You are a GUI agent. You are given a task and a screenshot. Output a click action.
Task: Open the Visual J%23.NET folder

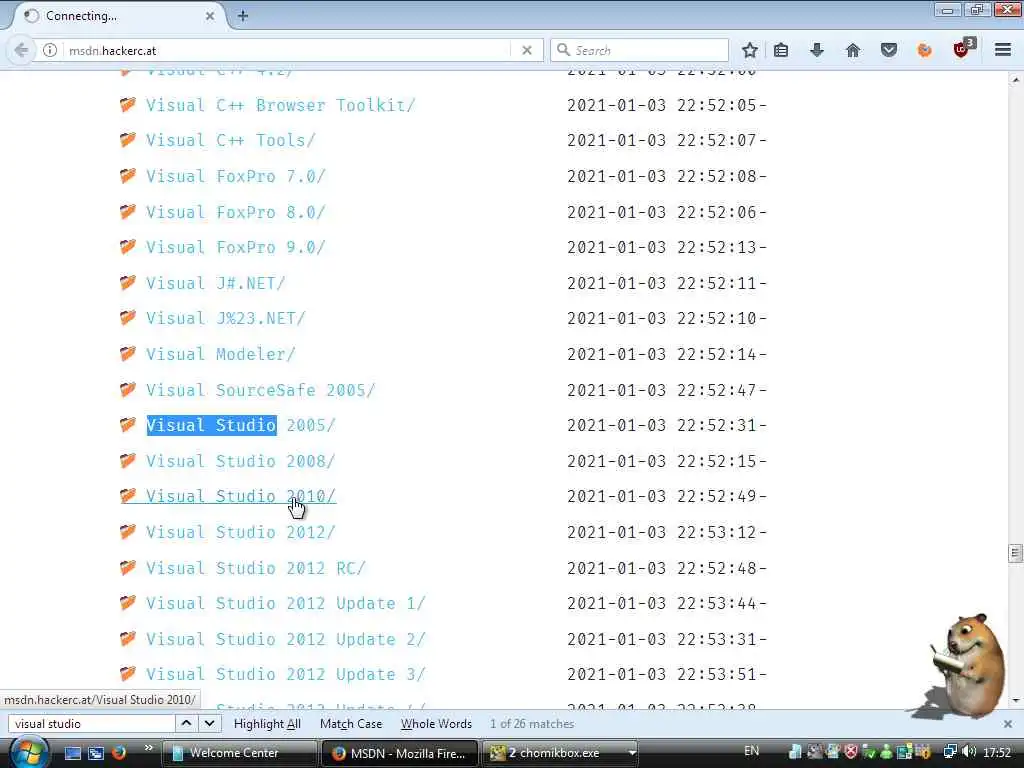225,319
